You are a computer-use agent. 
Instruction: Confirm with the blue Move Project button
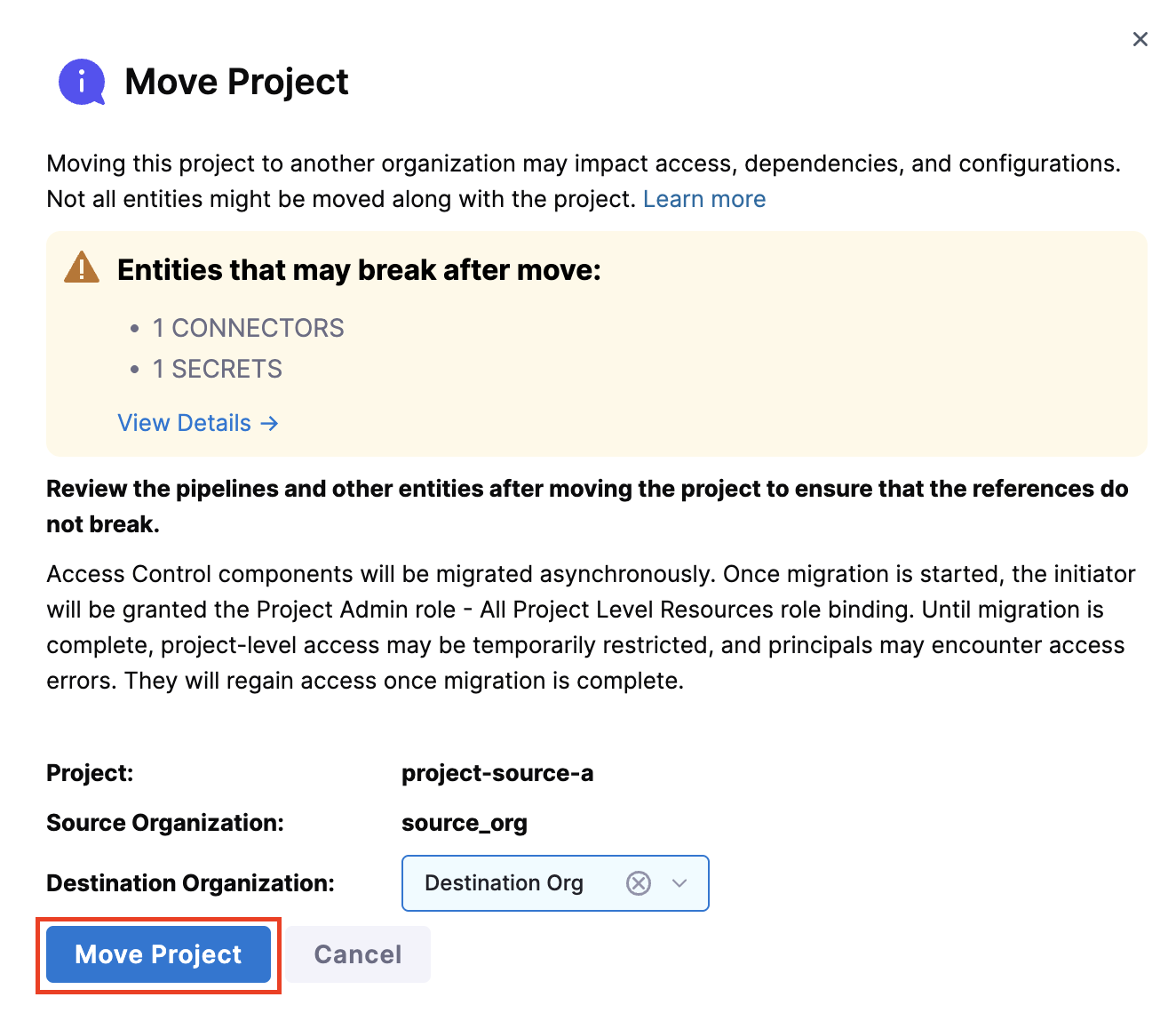click(x=158, y=954)
